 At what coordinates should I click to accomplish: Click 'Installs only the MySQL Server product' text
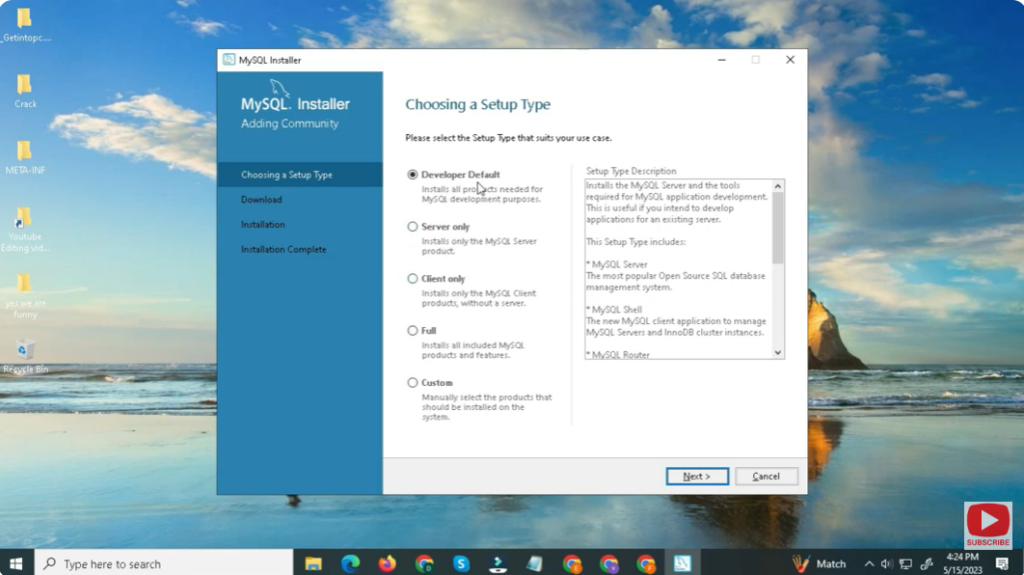479,246
